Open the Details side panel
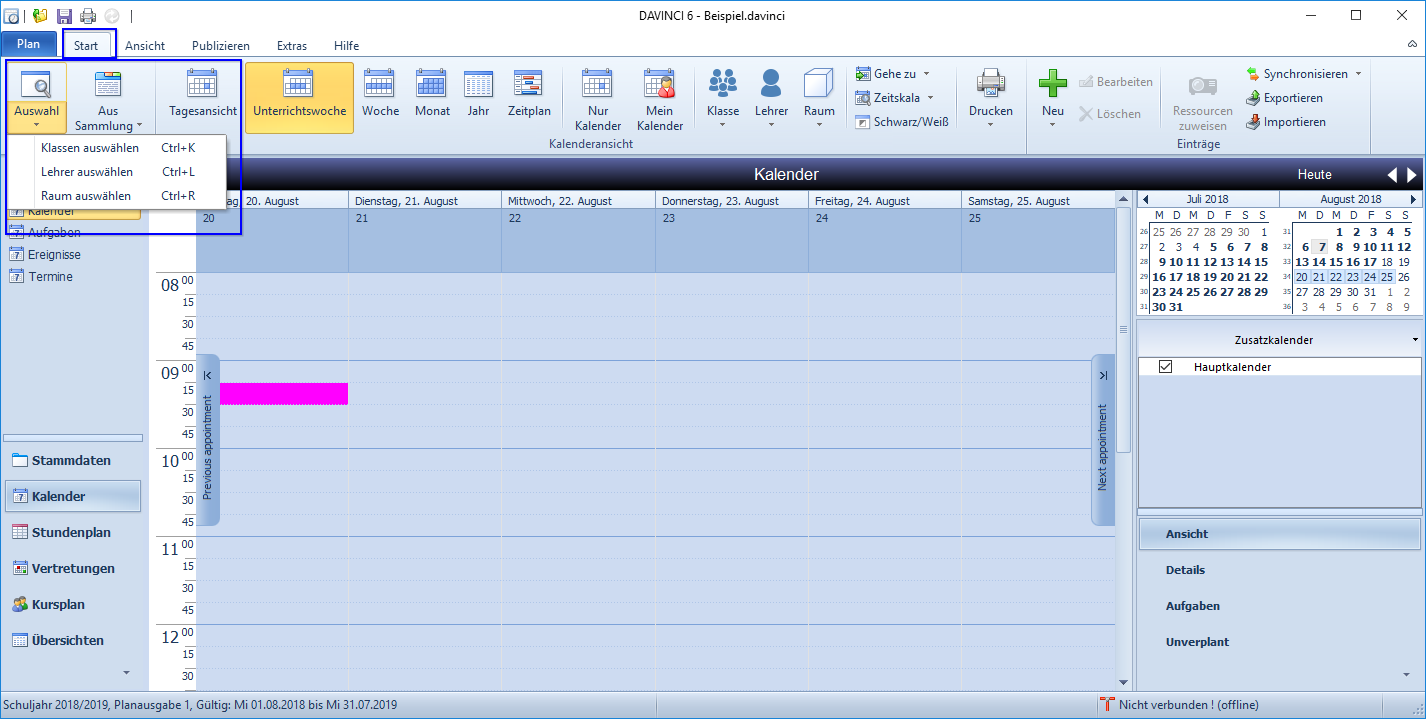Viewport: 1426px width, 719px height. pos(1279,570)
